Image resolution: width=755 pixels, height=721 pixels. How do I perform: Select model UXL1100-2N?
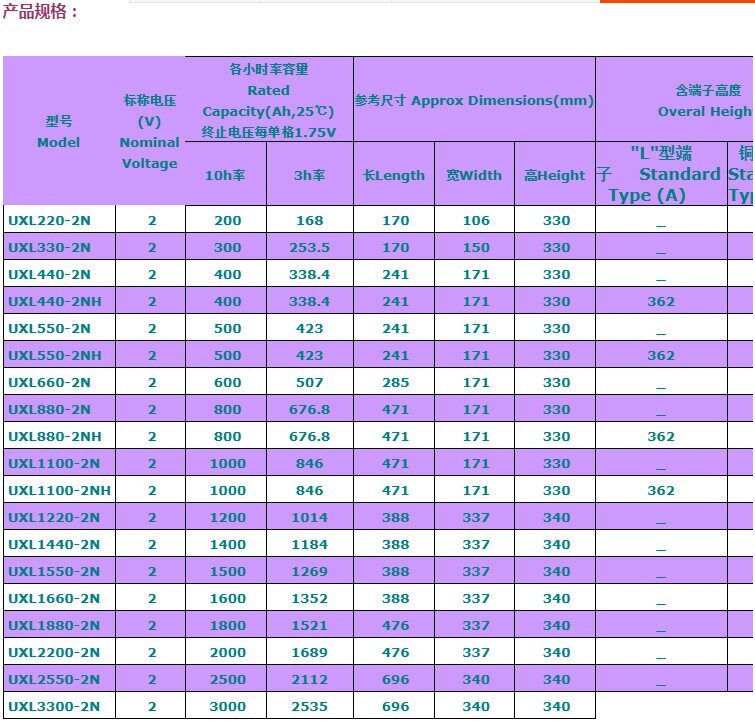point(54,463)
